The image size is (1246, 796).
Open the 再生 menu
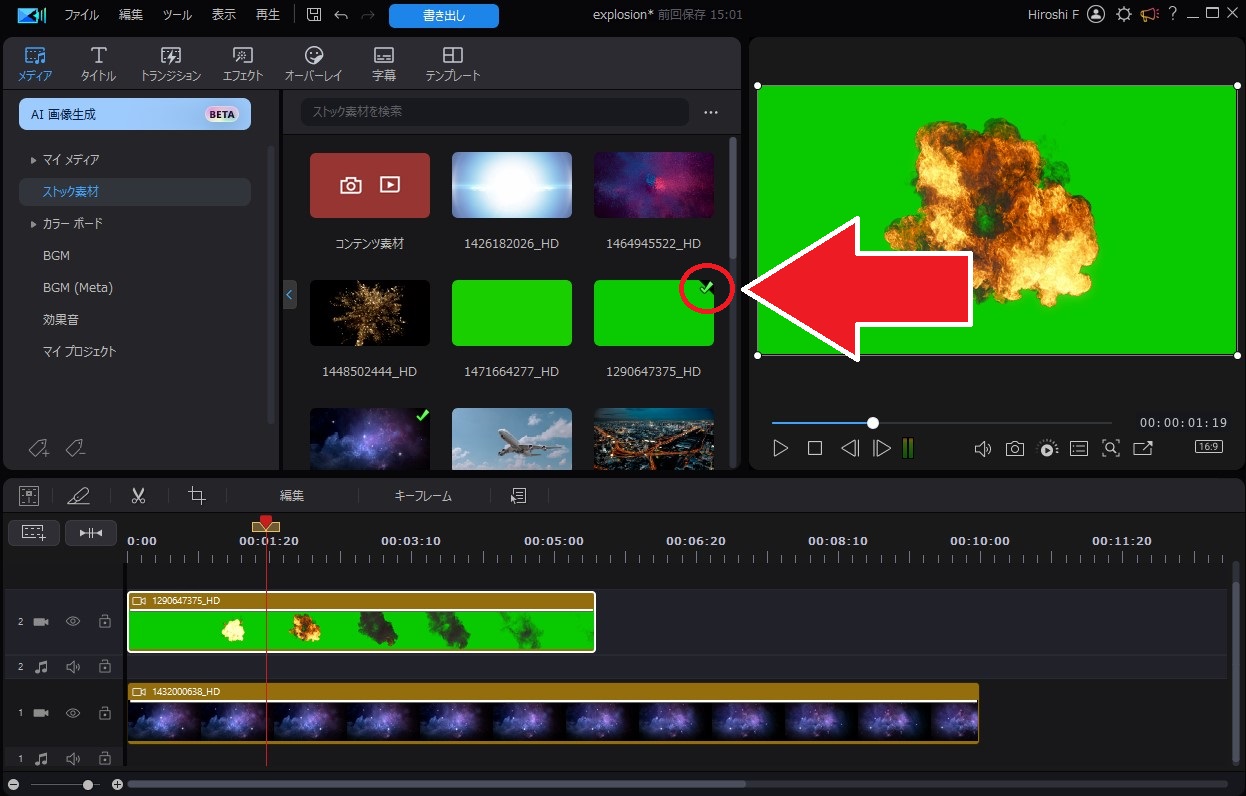pyautogui.click(x=268, y=15)
